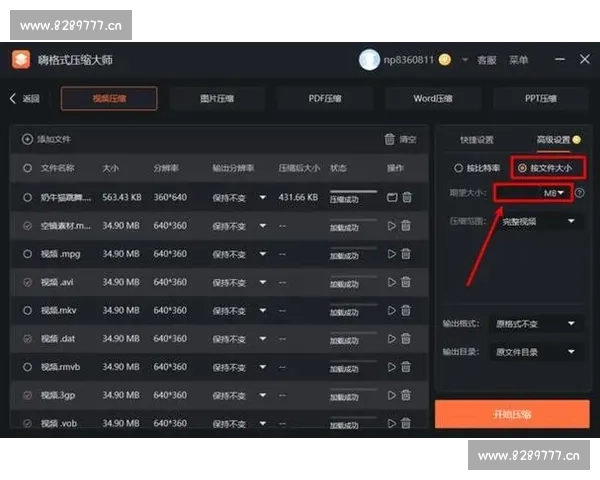The height and width of the screenshot is (480, 600).
Task: Uncheck the 视频.3gp file checkbox
Action: tap(27, 395)
